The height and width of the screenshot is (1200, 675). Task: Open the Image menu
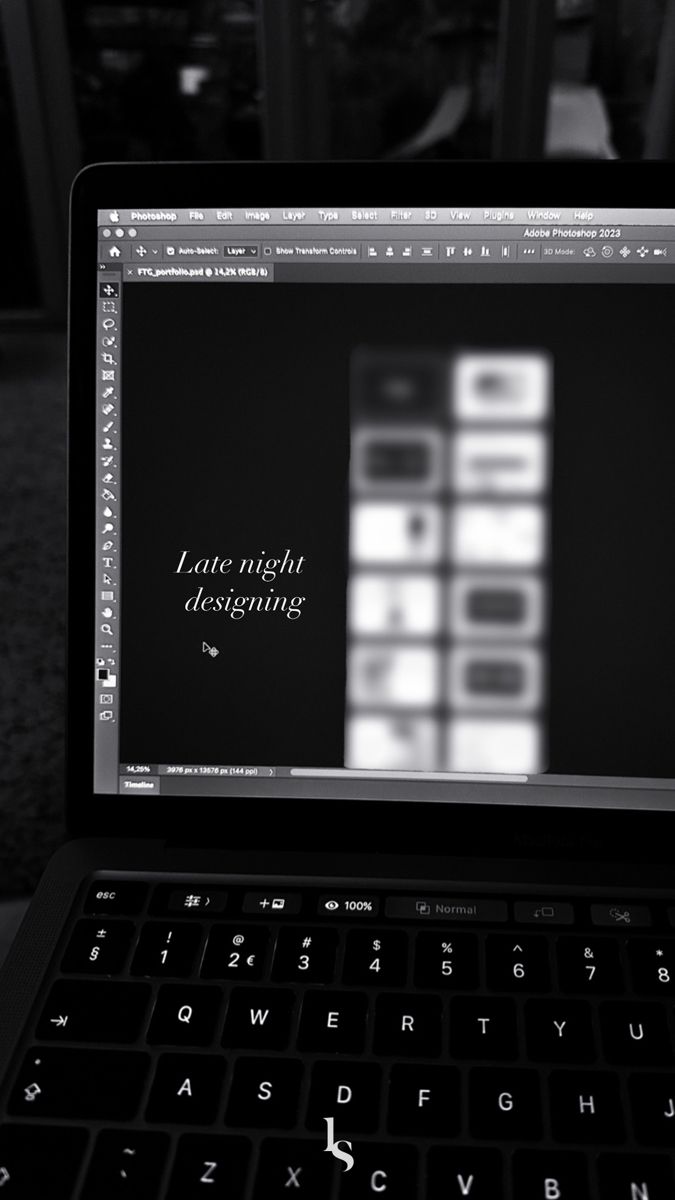pyautogui.click(x=258, y=216)
